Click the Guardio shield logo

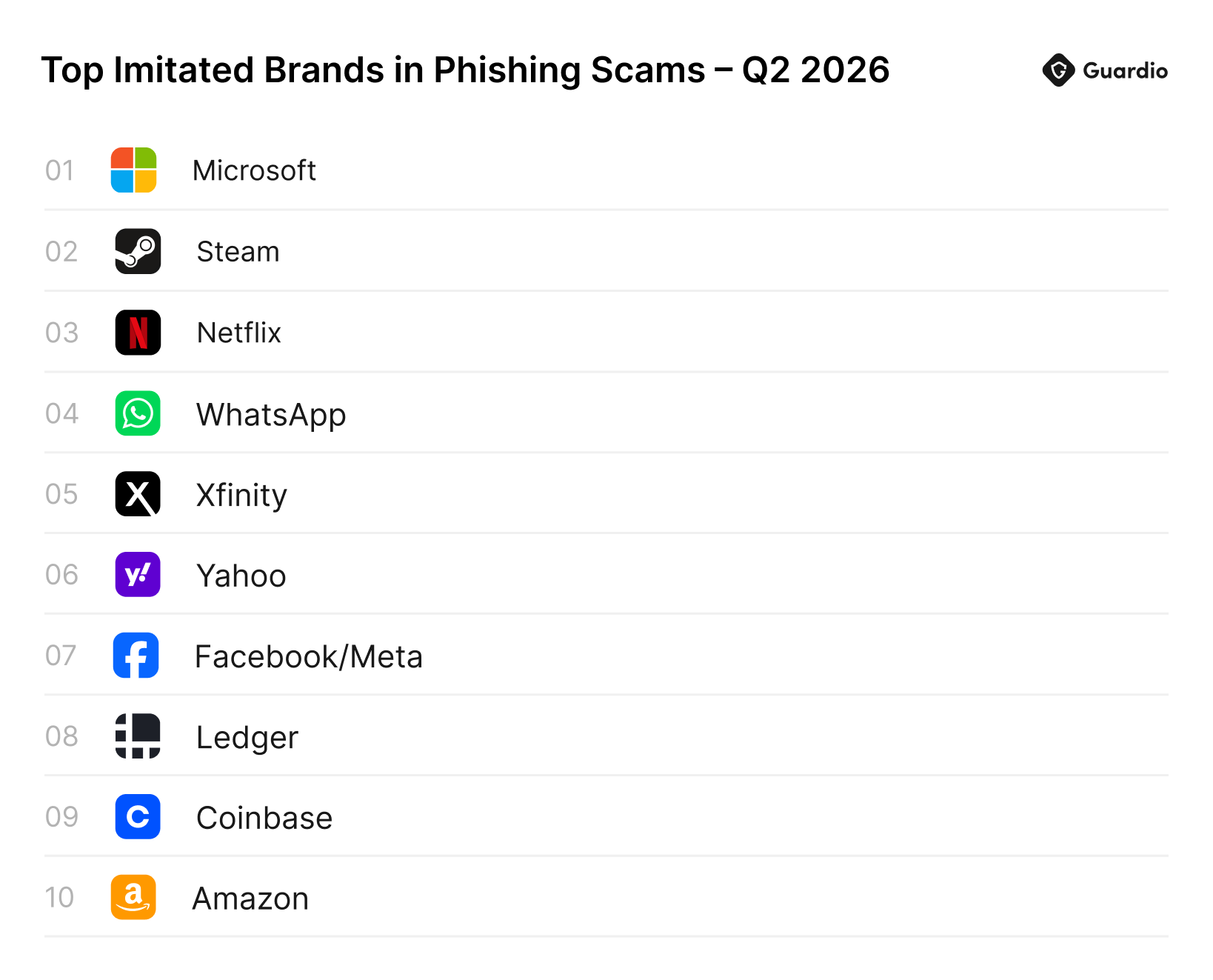tap(1058, 70)
